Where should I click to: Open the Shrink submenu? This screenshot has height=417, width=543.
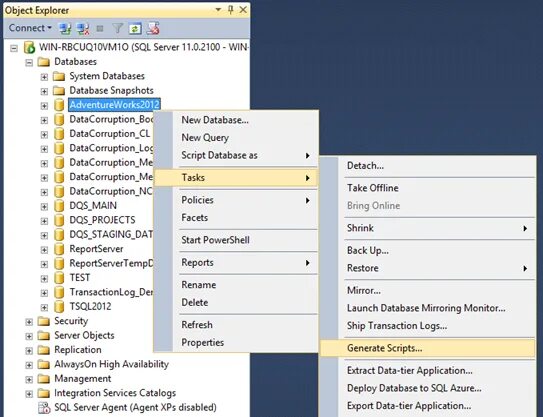point(427,228)
